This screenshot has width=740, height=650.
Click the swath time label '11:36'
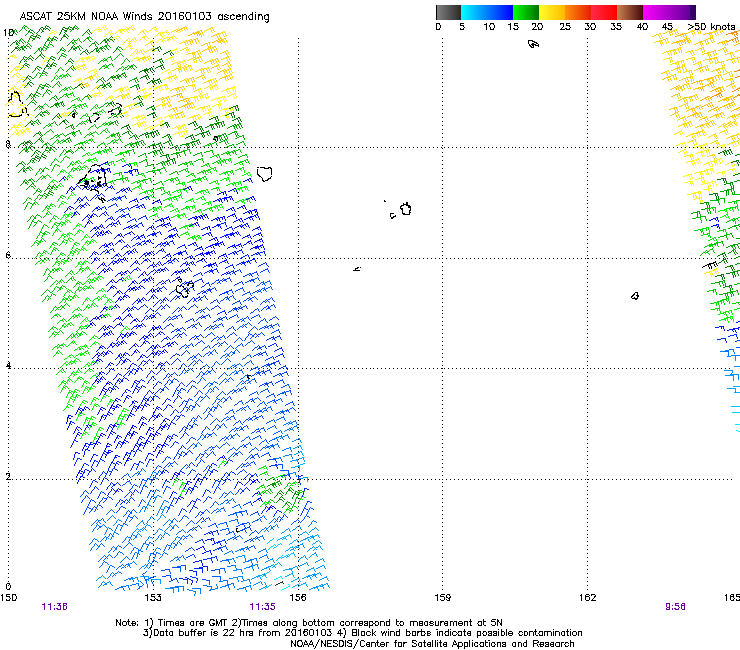[54, 607]
